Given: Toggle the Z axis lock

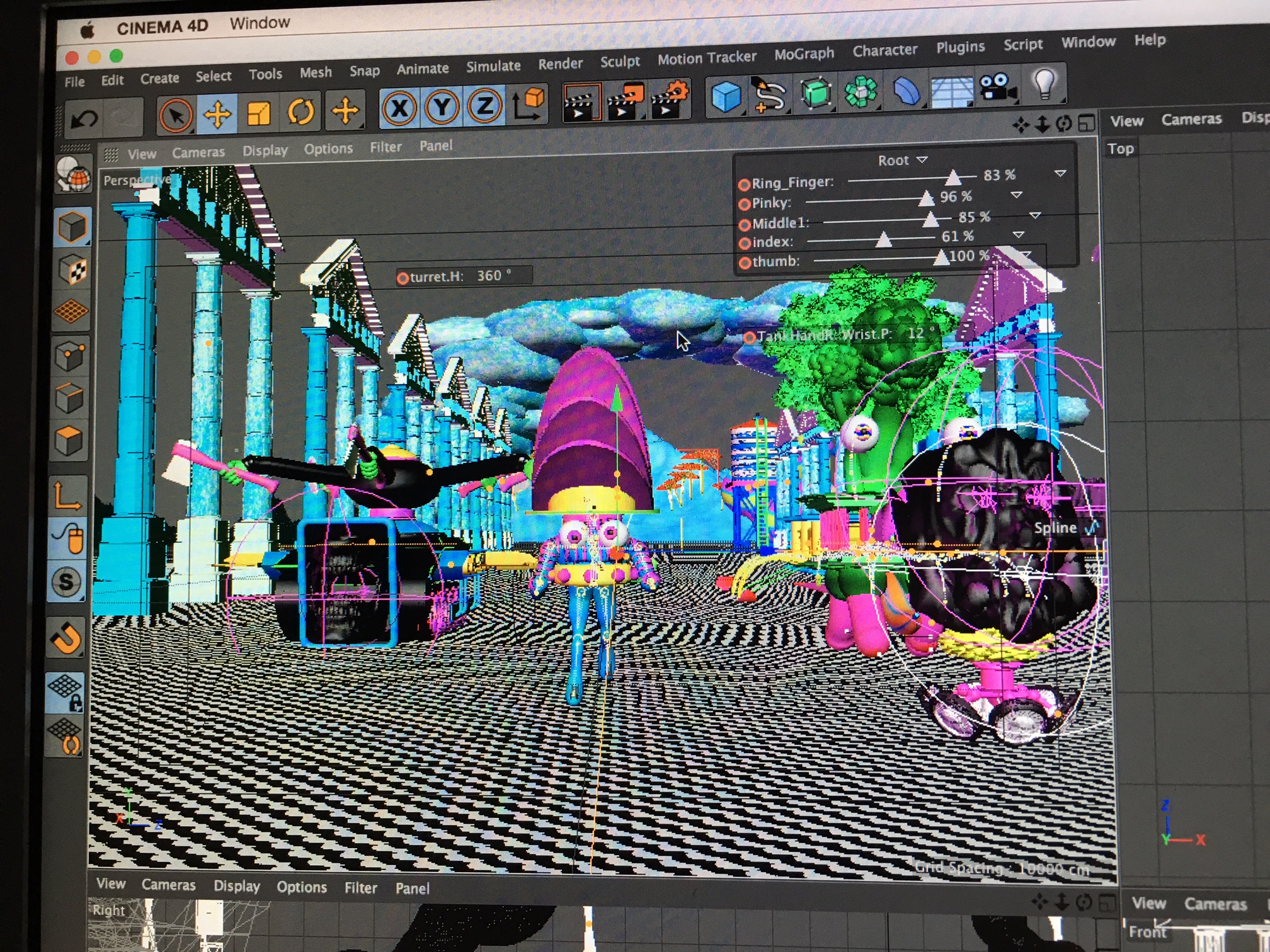Looking at the screenshot, I should 484,106.
